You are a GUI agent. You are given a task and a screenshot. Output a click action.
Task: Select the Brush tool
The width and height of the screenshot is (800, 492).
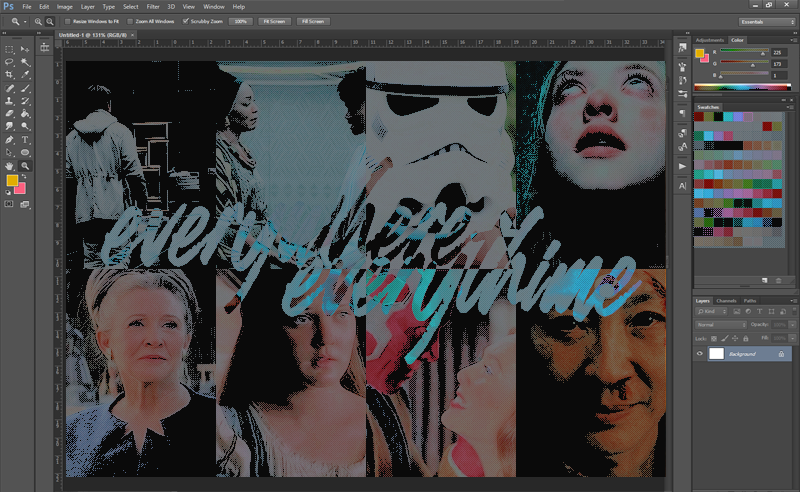point(24,88)
